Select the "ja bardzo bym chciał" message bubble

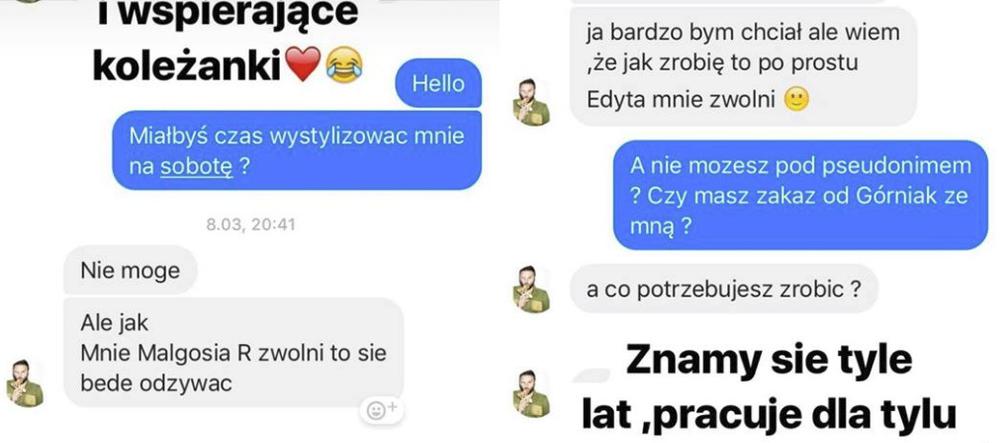pyautogui.click(x=743, y=66)
